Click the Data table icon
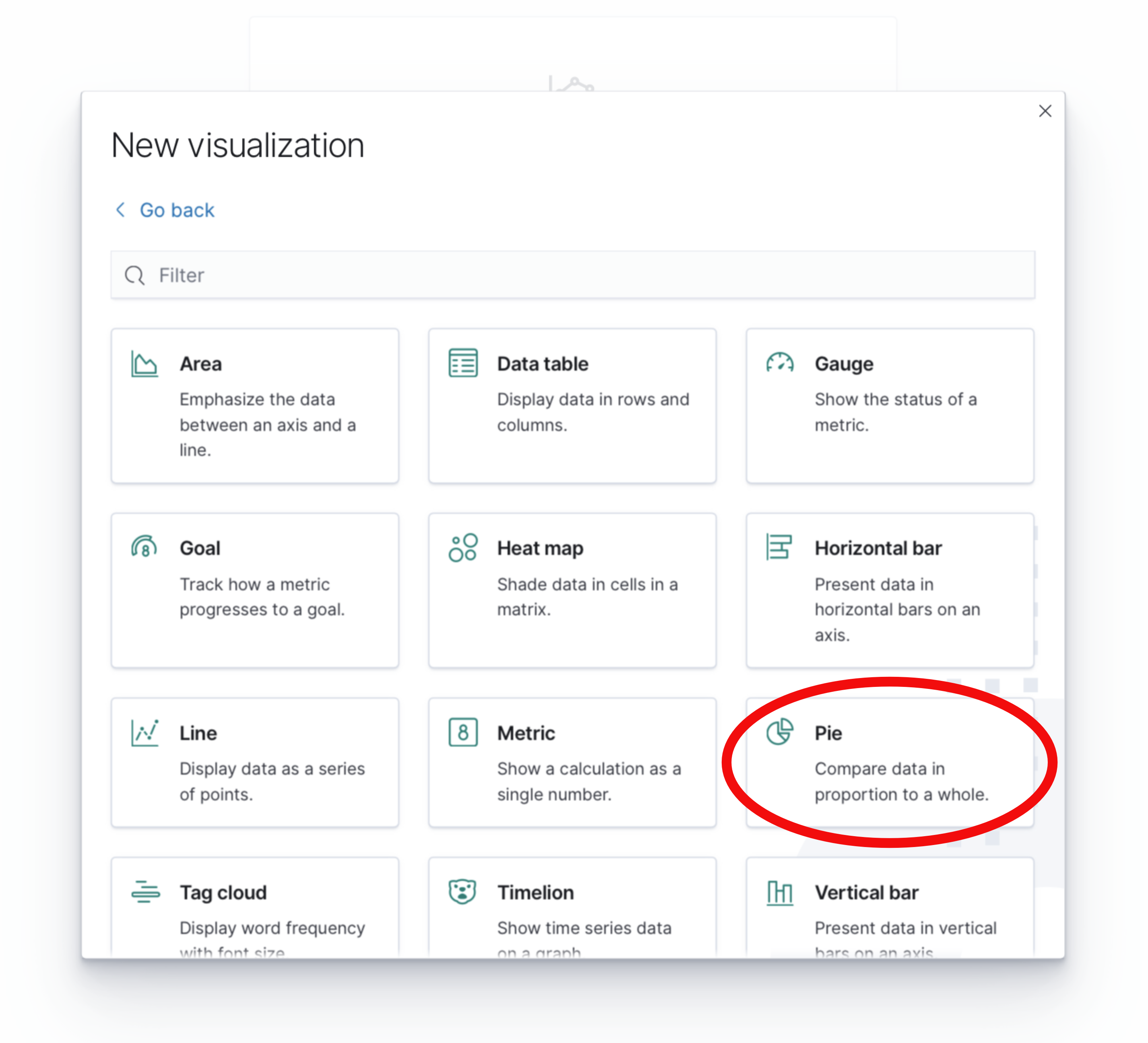The height and width of the screenshot is (1043, 1148). coord(463,363)
